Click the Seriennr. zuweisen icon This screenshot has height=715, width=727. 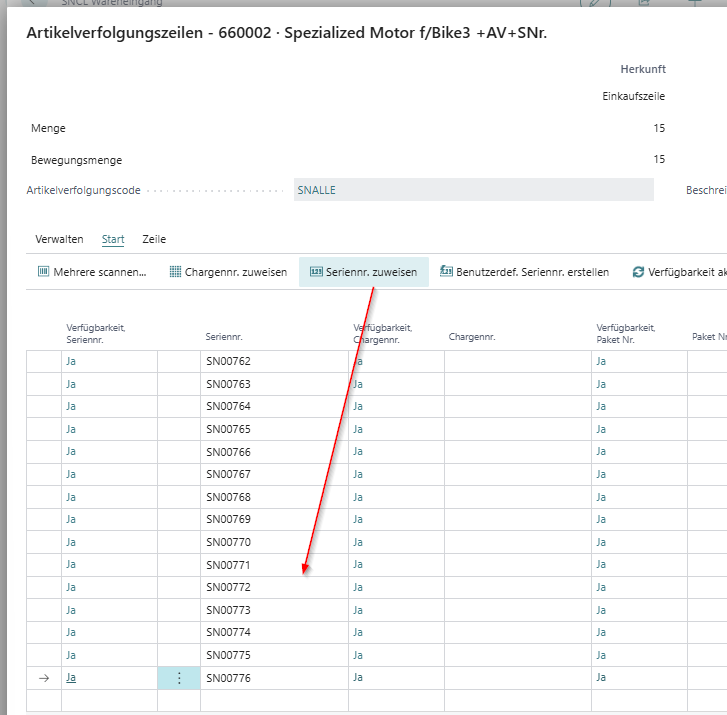316,272
